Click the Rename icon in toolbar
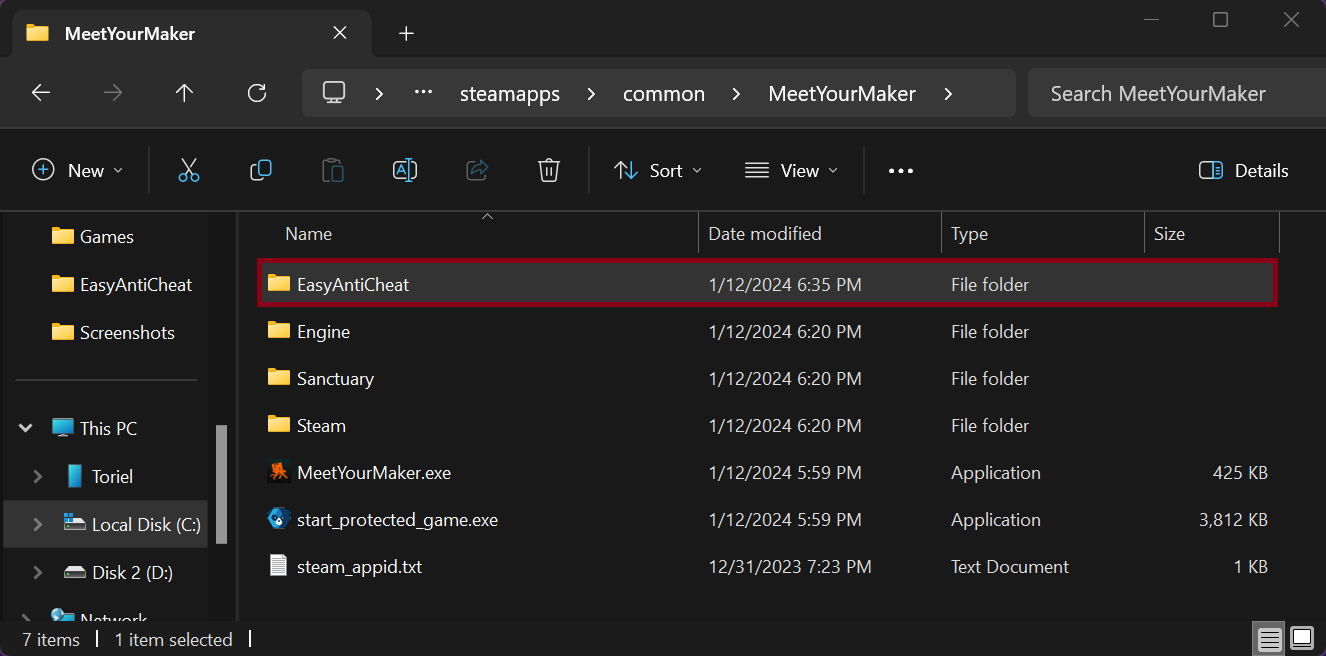The image size is (1326, 656). (405, 171)
